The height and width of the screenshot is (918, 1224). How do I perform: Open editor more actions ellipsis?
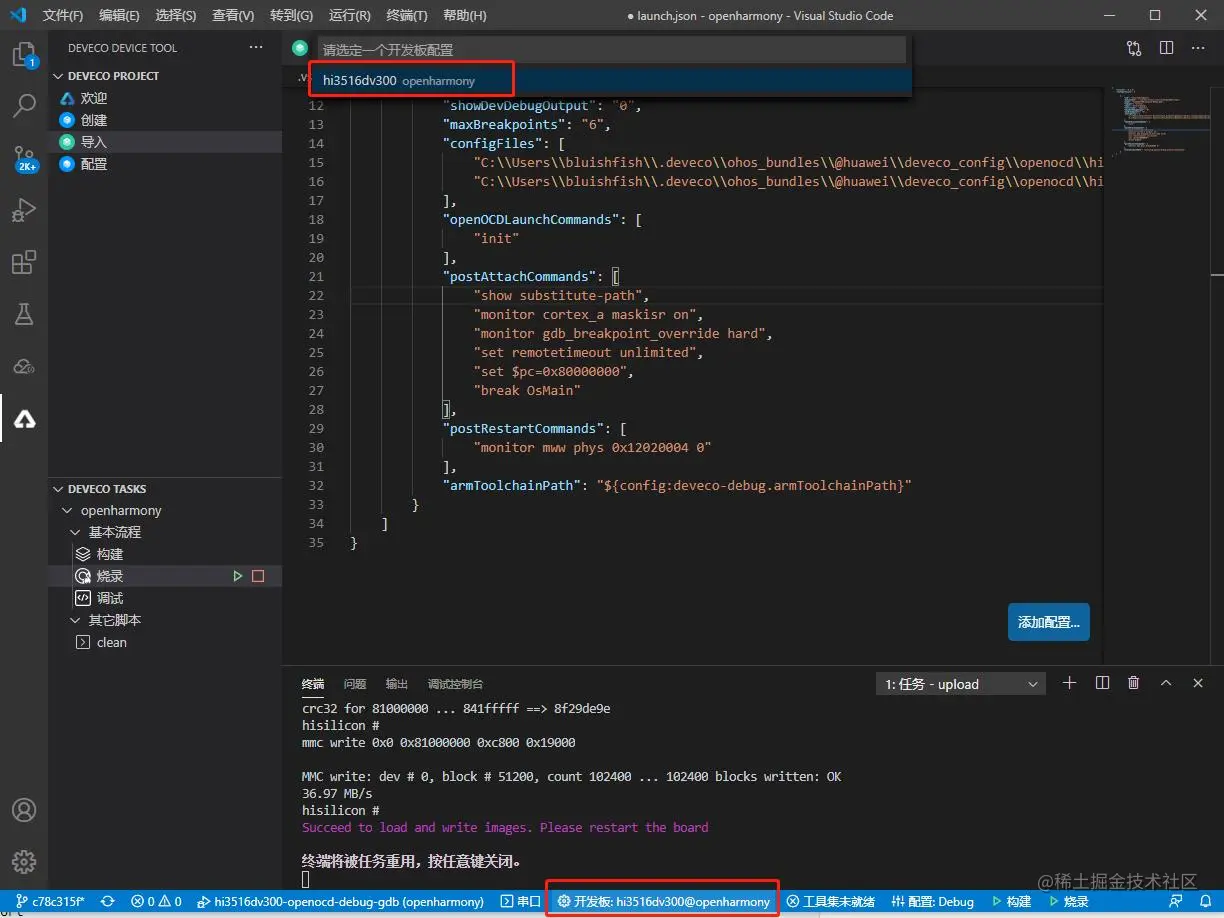click(1198, 48)
